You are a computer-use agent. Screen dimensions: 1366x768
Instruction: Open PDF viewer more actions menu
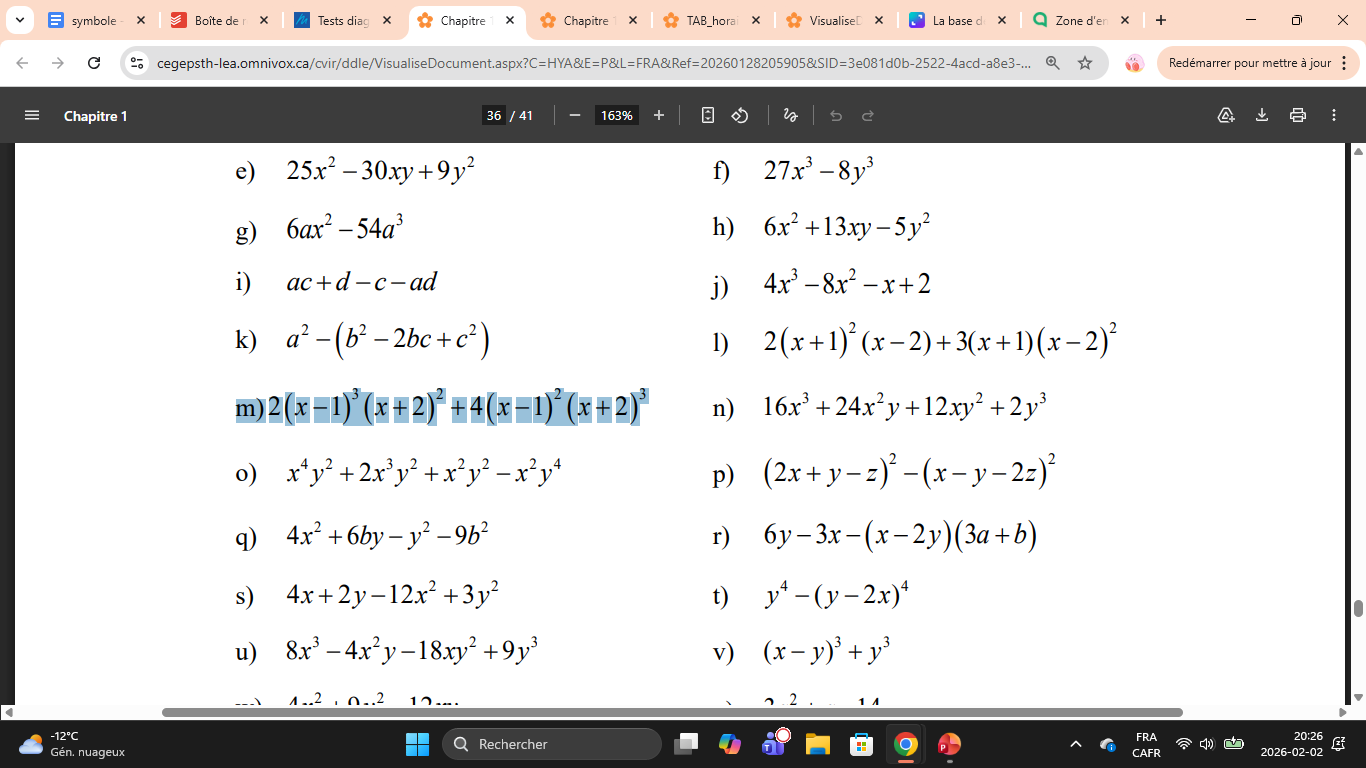[1334, 115]
